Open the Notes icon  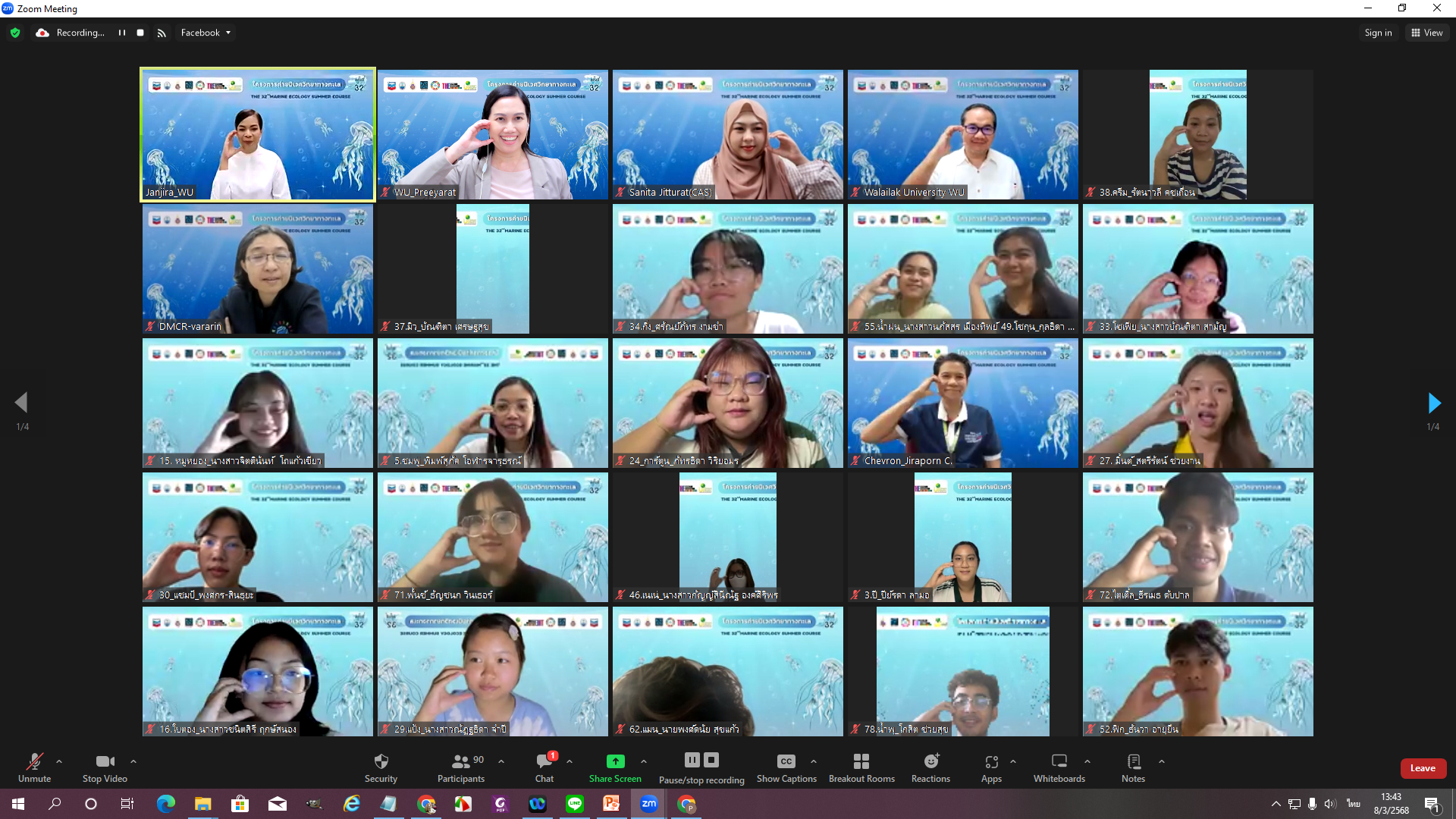[x=1133, y=761]
